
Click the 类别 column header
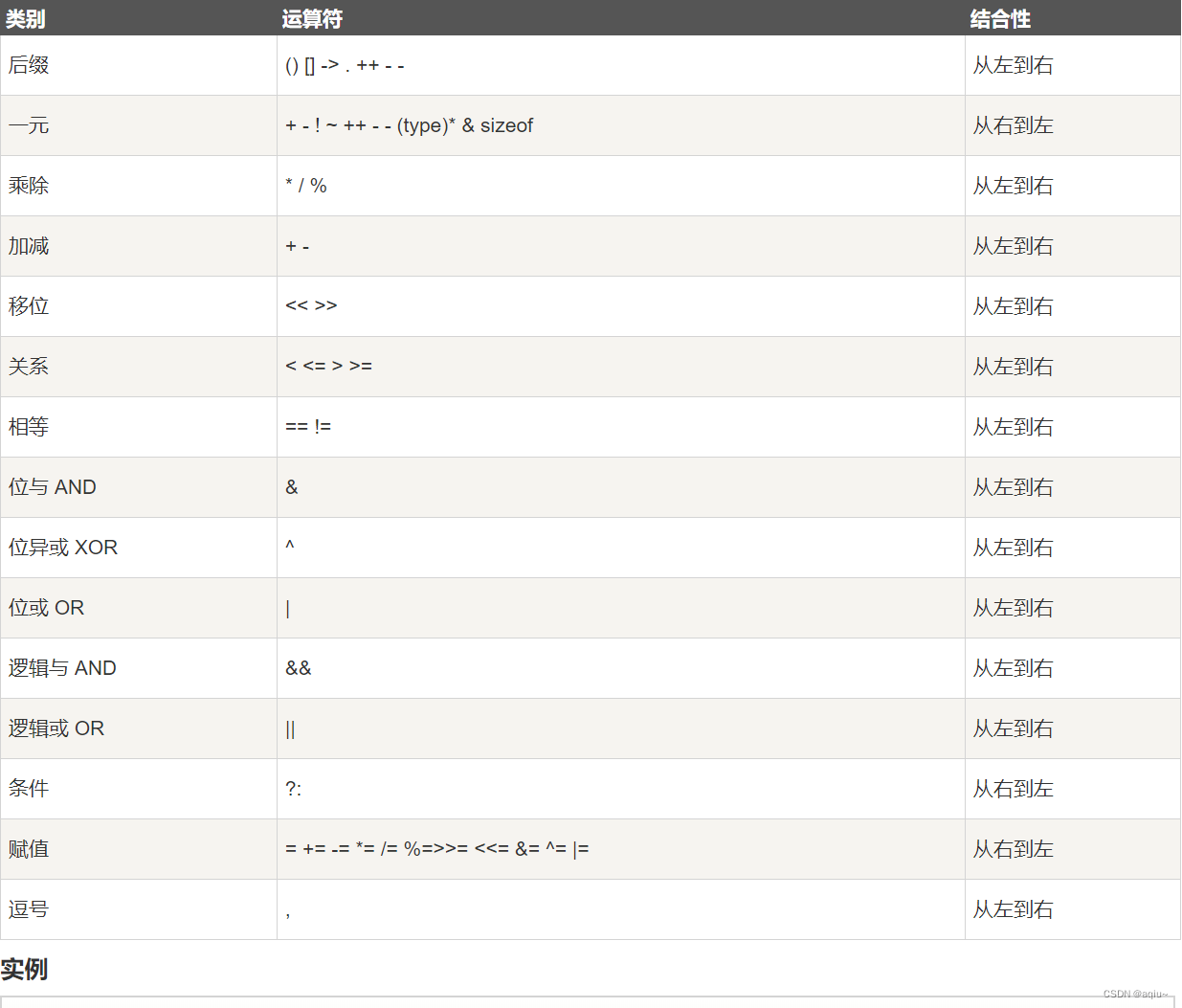click(25, 19)
